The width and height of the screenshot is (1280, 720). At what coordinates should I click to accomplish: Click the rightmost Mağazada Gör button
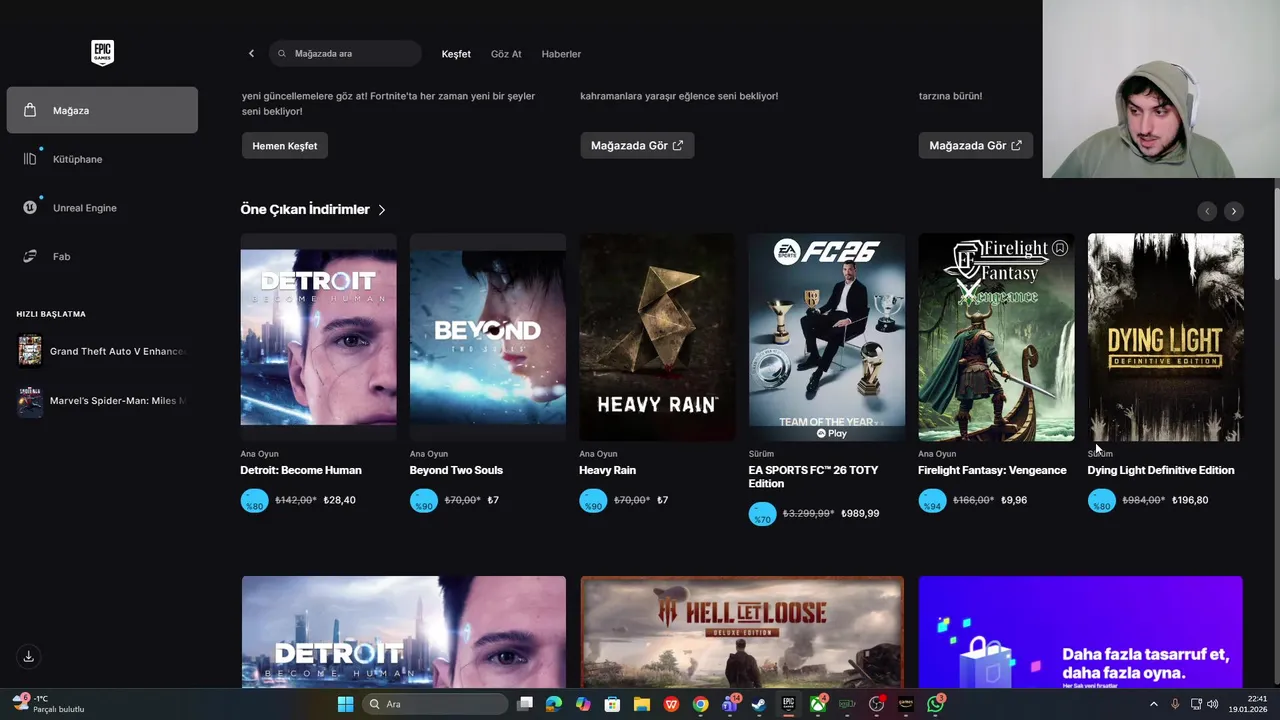pyautogui.click(x=976, y=146)
